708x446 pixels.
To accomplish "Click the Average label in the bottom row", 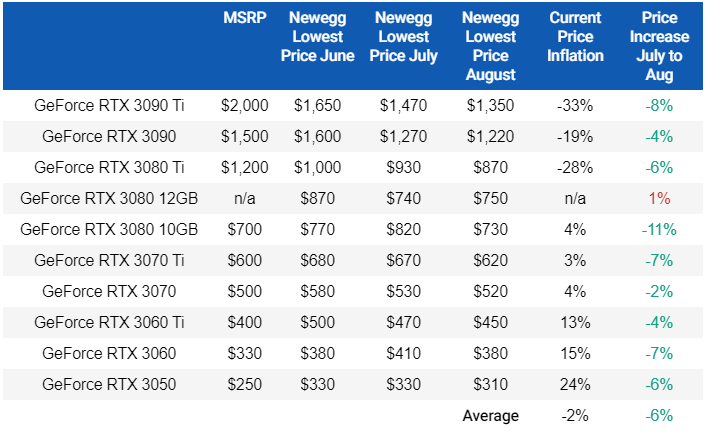I will [490, 415].
